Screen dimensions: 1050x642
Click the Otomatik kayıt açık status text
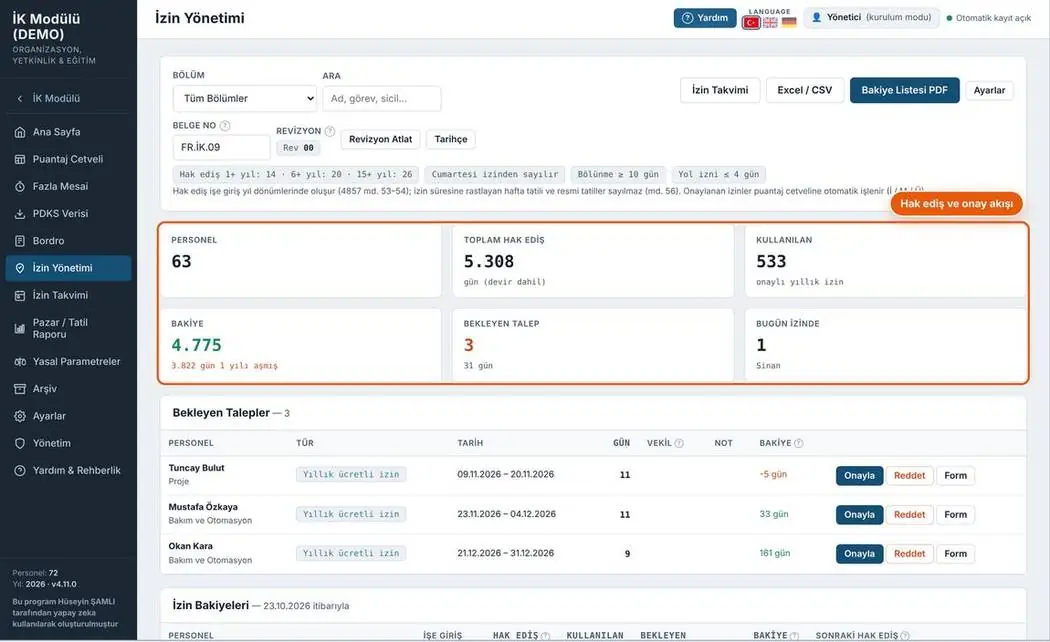tap(993, 18)
